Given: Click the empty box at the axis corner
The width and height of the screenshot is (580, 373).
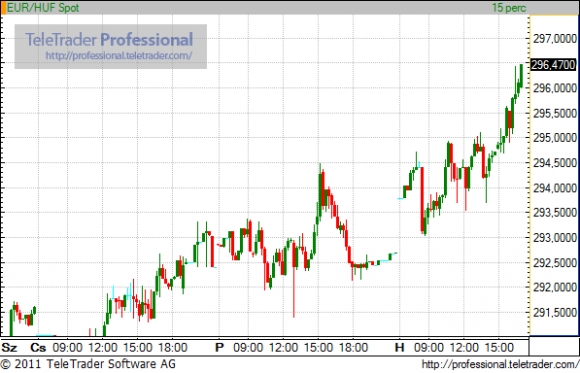Looking at the screenshot, I should click(554, 346).
